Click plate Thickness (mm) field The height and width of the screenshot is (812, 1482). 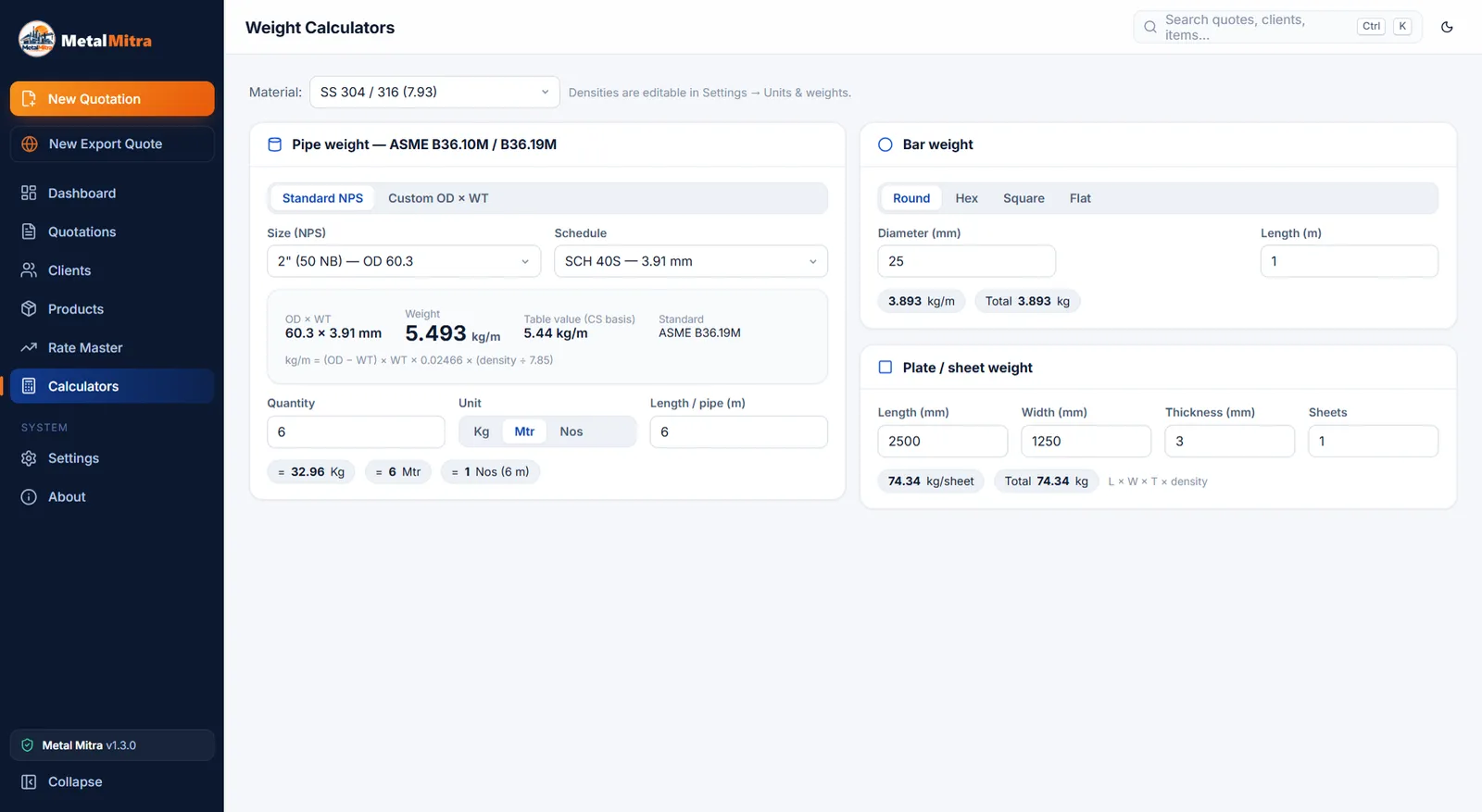1229,441
